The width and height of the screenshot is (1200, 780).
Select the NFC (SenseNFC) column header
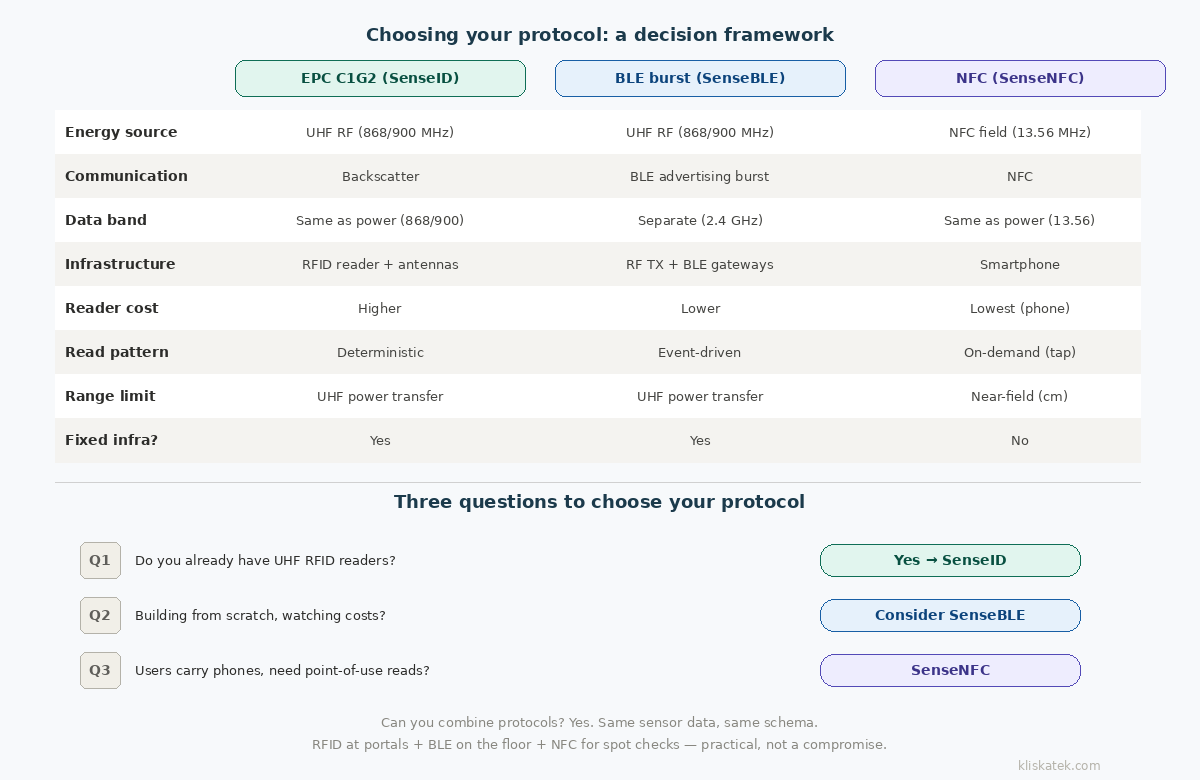pyautogui.click(x=1020, y=79)
